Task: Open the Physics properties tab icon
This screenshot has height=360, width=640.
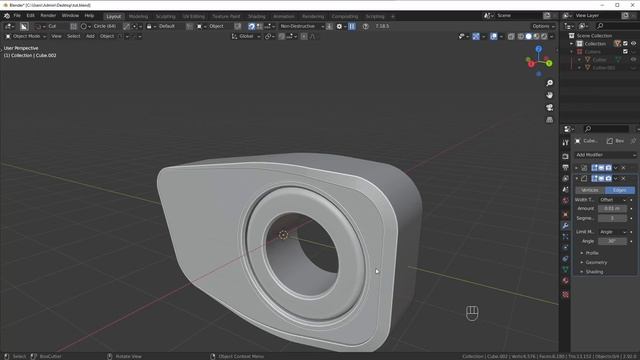Action: [x=565, y=248]
